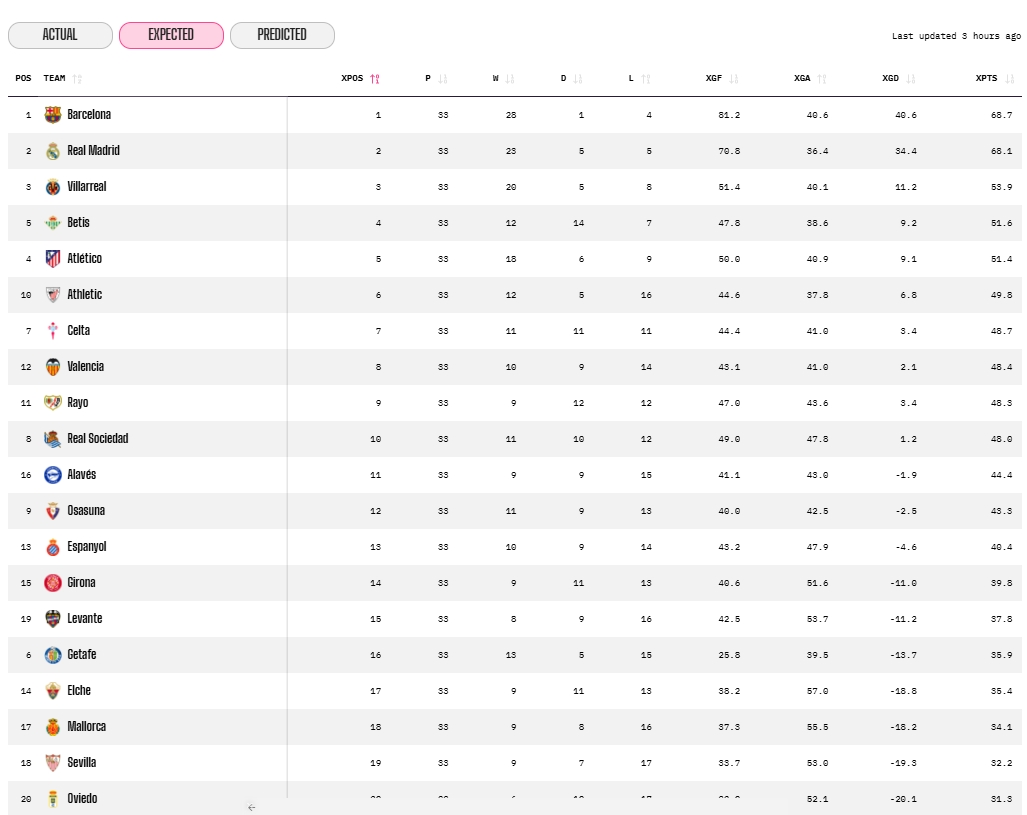Click Mallorca's badge icon
Viewport: 1027px width, 815px height.
[53, 726]
